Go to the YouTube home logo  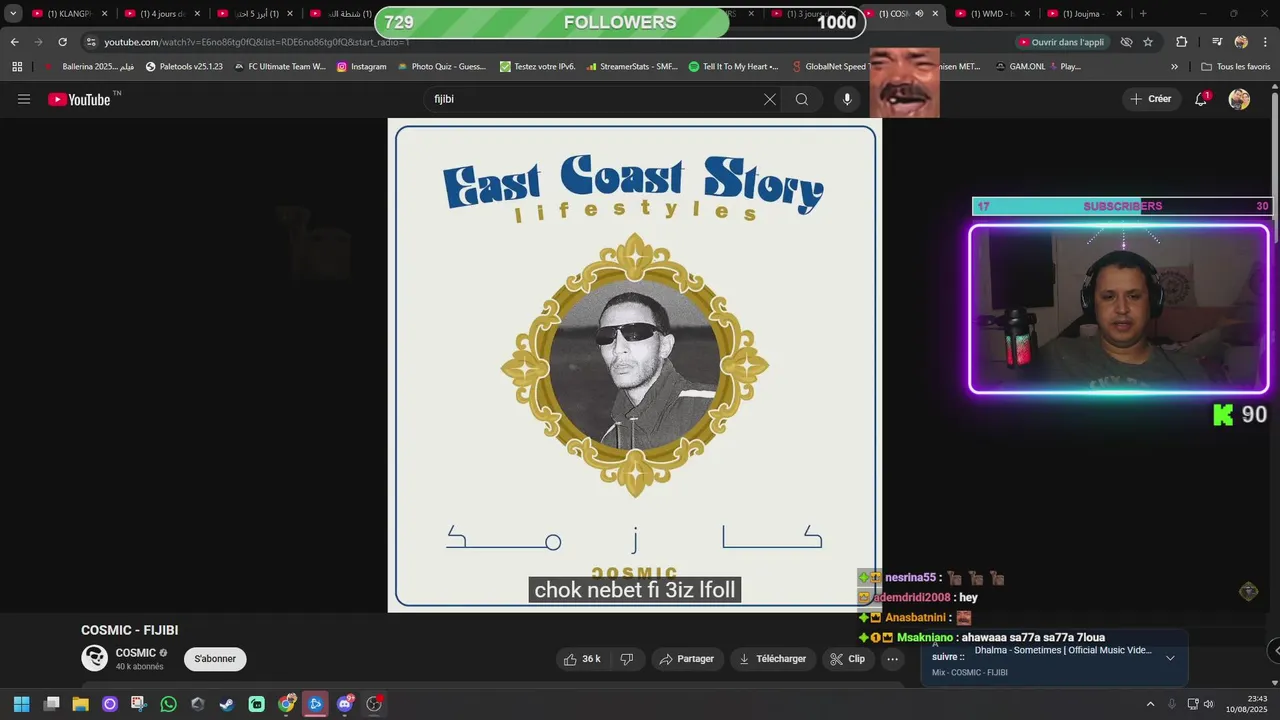(79, 99)
